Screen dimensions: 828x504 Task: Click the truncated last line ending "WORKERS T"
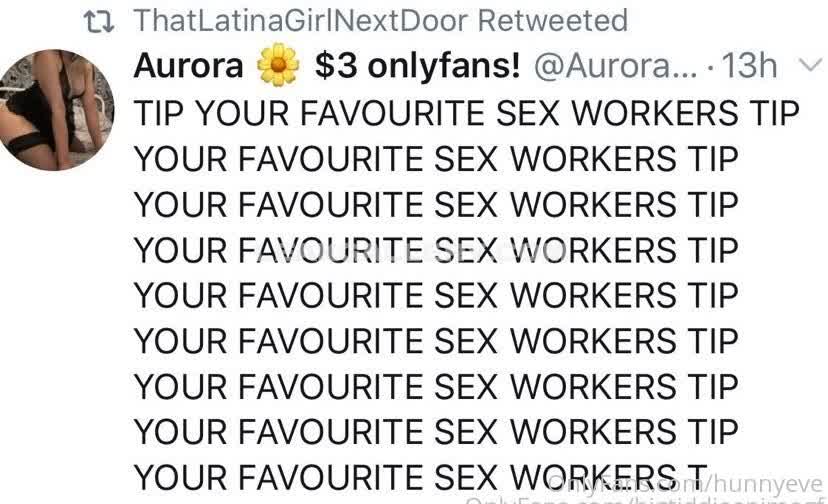(420, 477)
